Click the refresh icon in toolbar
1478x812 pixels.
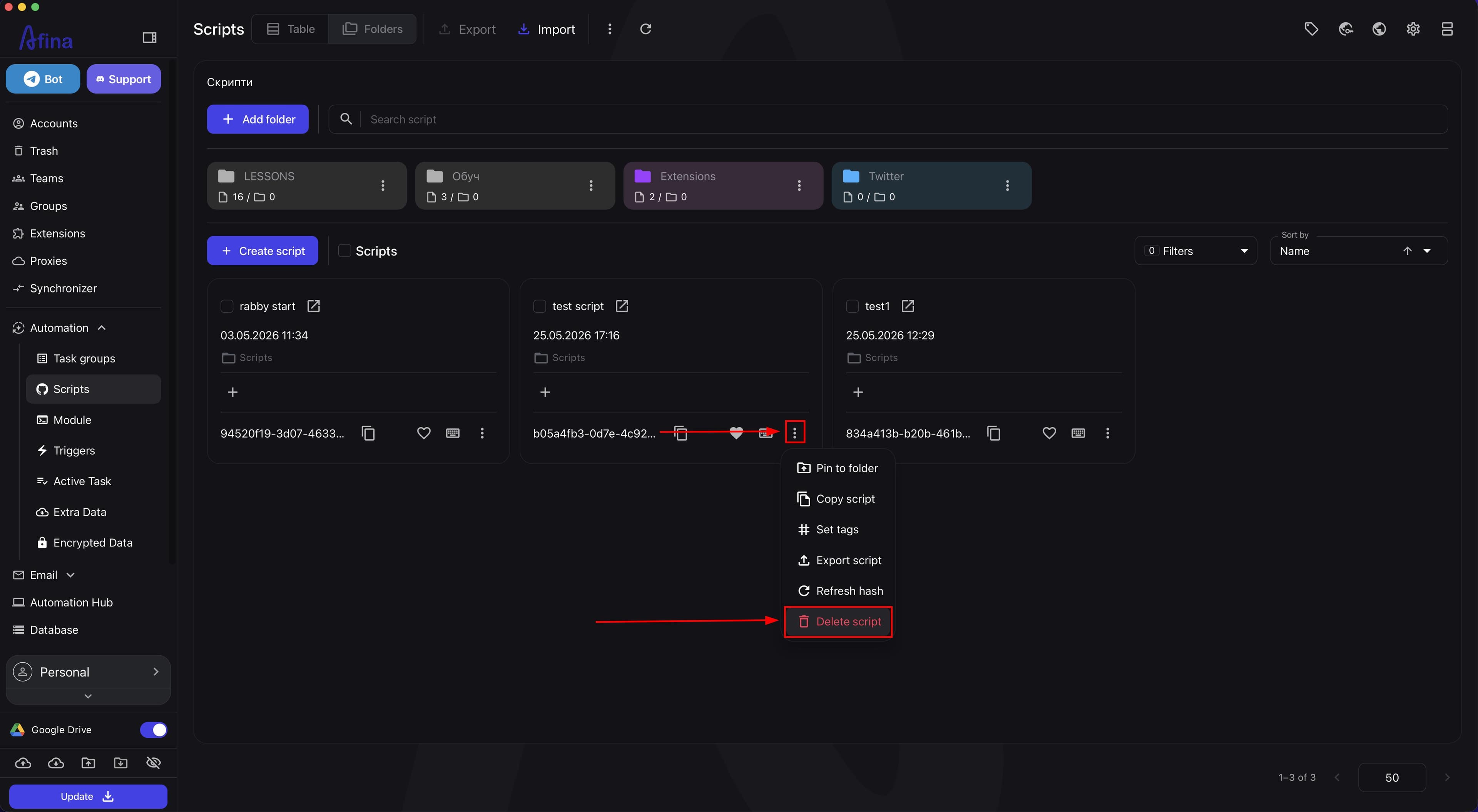point(645,29)
